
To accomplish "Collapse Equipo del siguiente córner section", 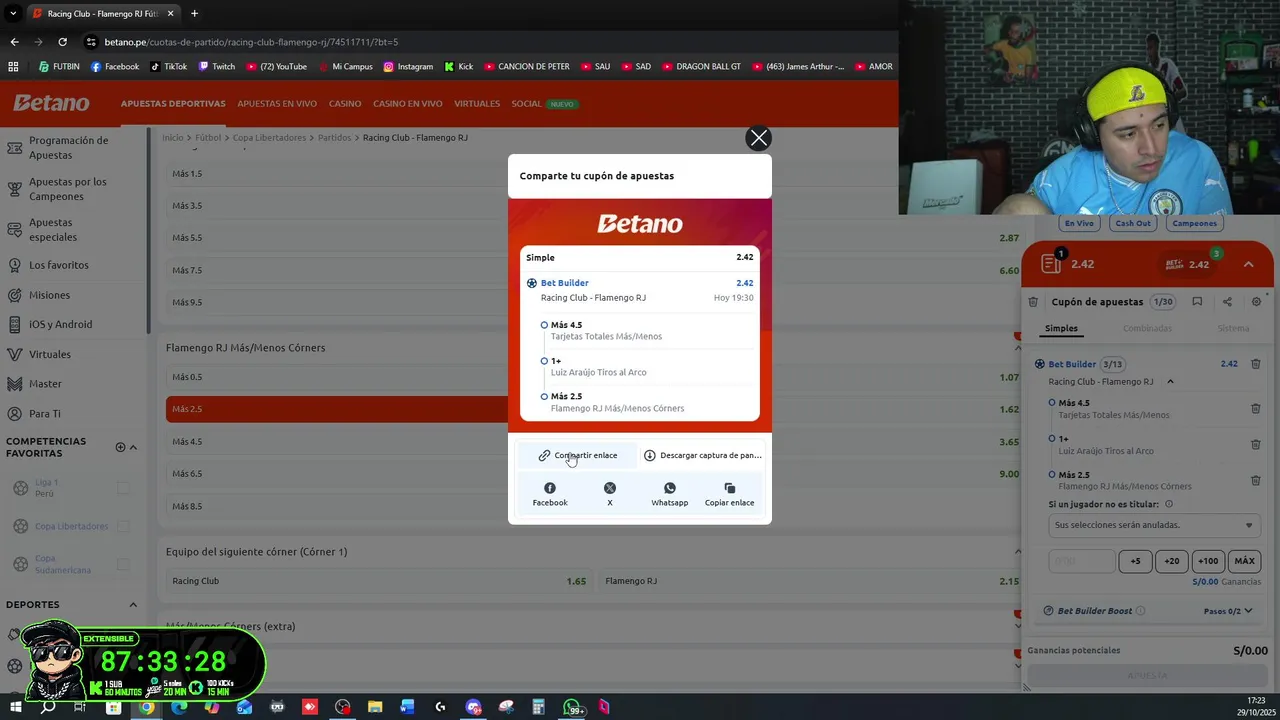I will point(1018,552).
